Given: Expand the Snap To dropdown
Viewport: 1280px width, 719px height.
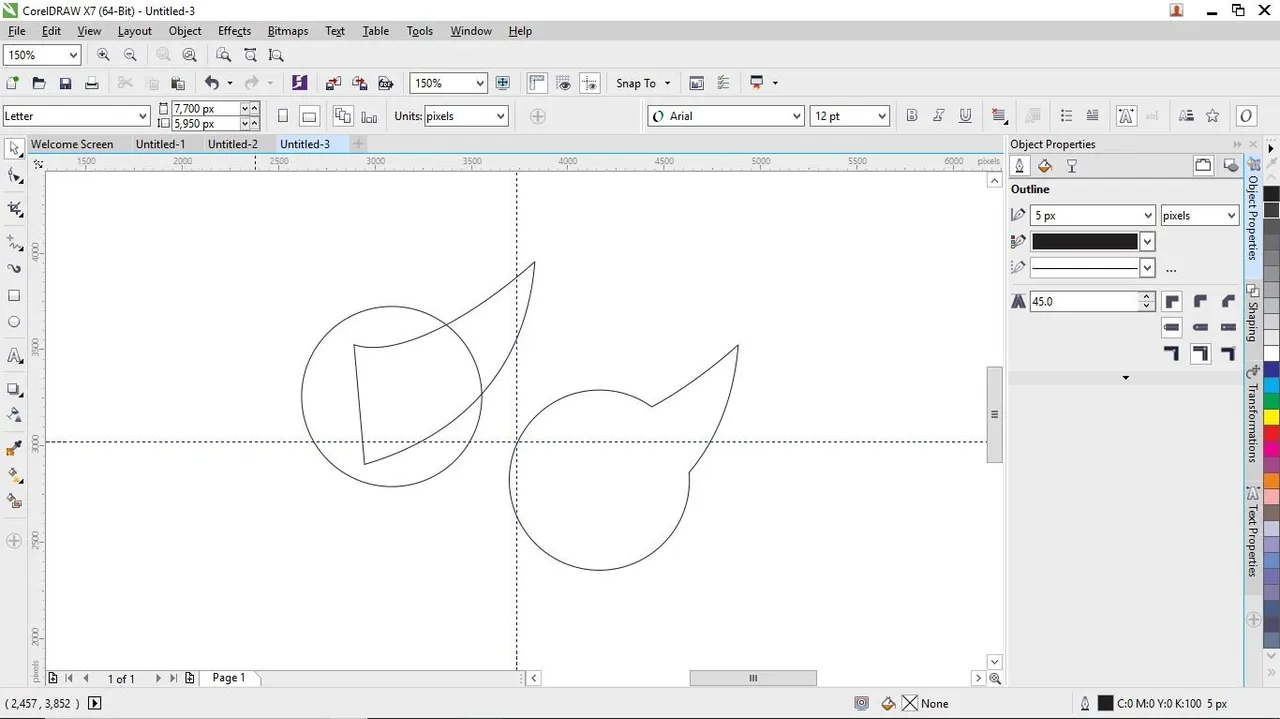Looking at the screenshot, I should pos(667,83).
